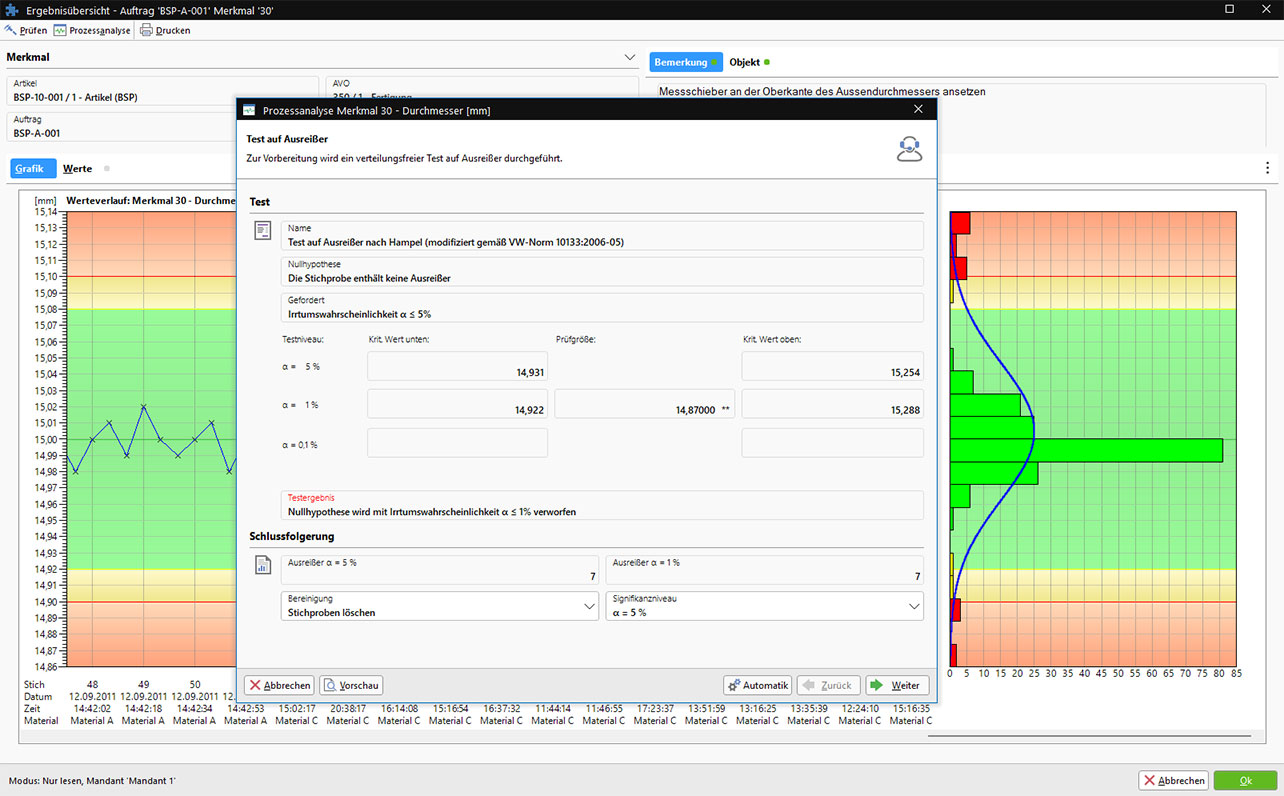
Task: Collapse the Merkmal section chevron
Action: pos(629,57)
